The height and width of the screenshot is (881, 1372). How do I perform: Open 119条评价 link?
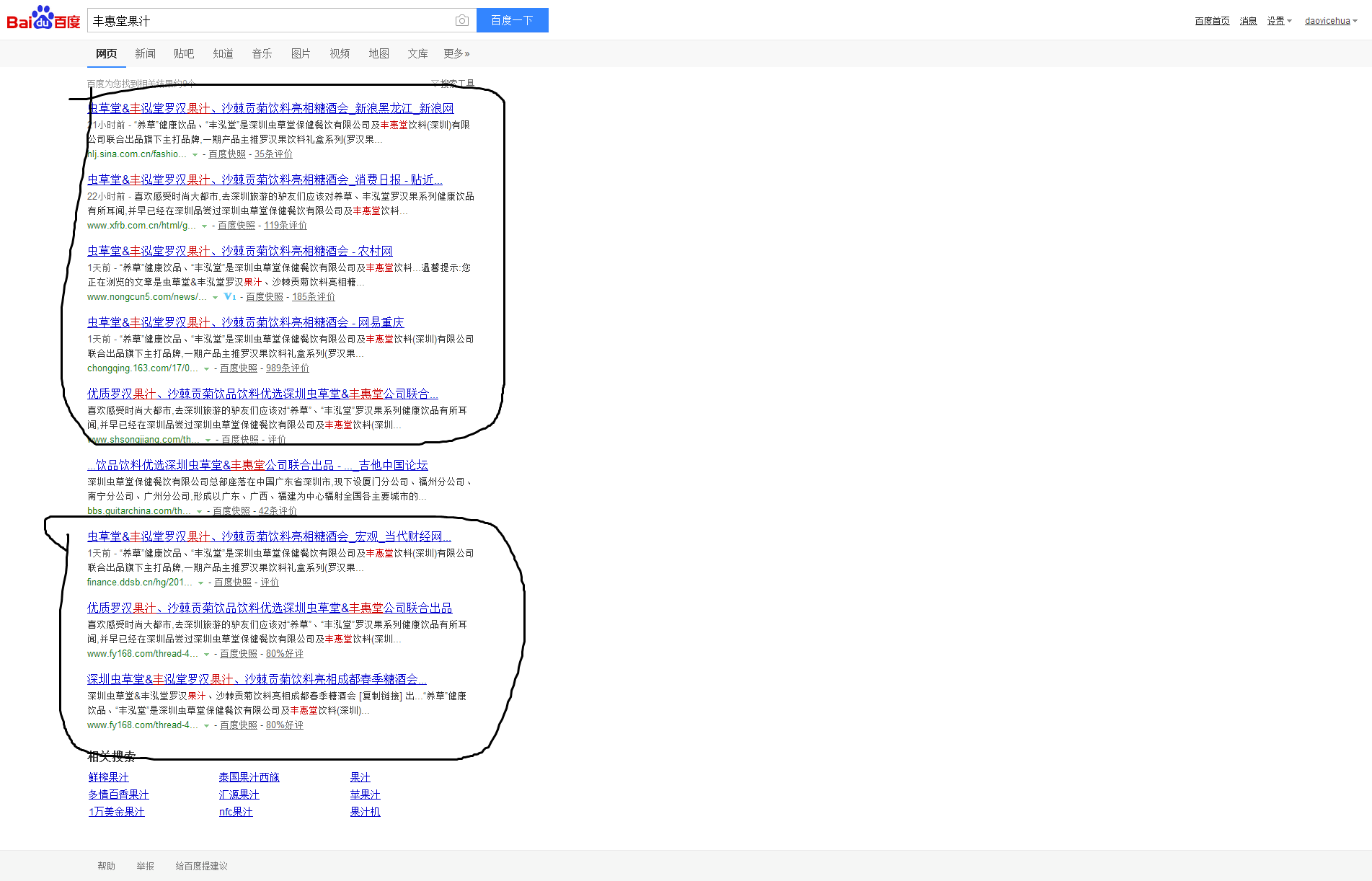tap(286, 226)
